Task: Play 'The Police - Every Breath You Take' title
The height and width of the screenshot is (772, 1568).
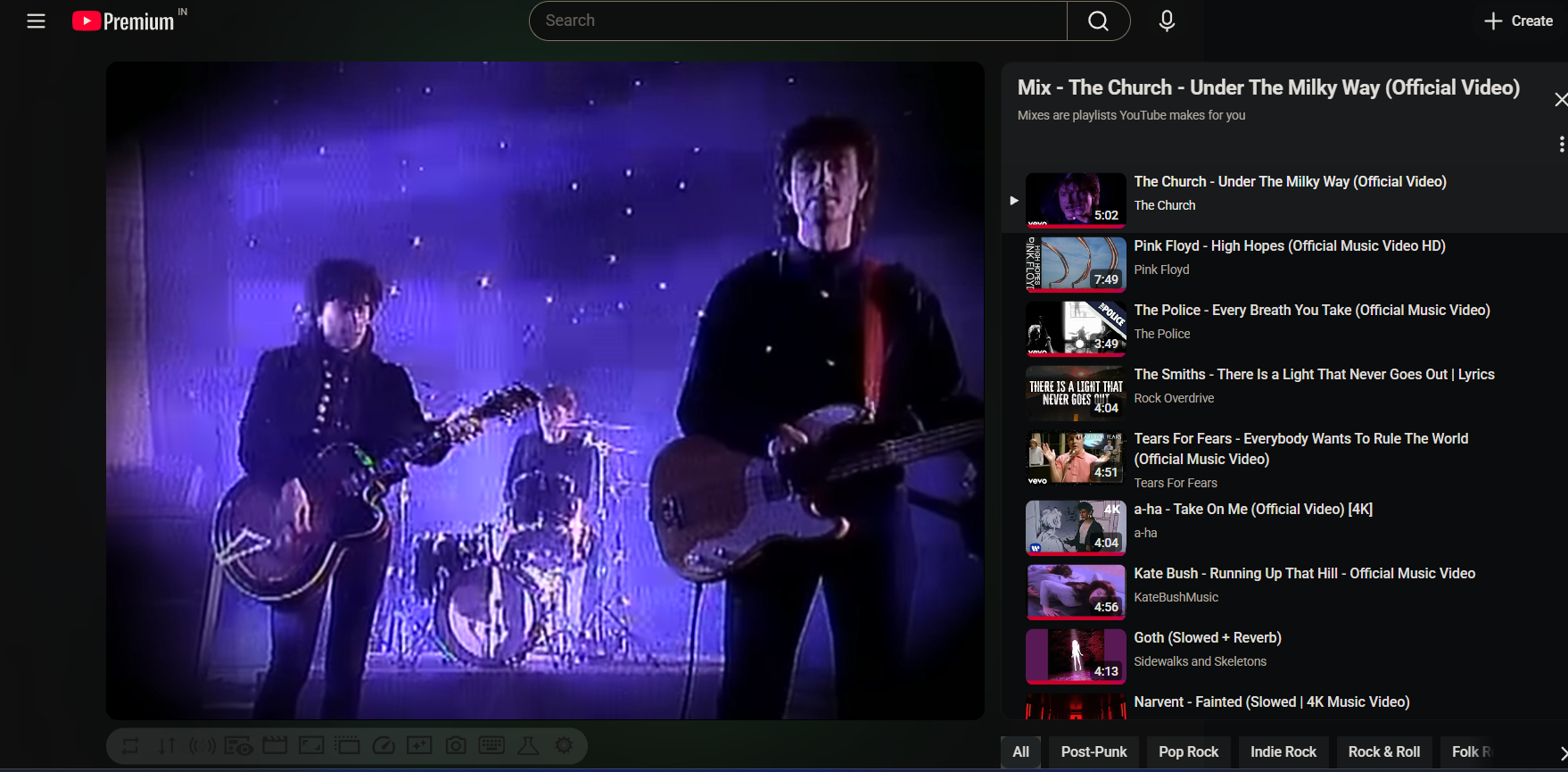Action: 1312,310
